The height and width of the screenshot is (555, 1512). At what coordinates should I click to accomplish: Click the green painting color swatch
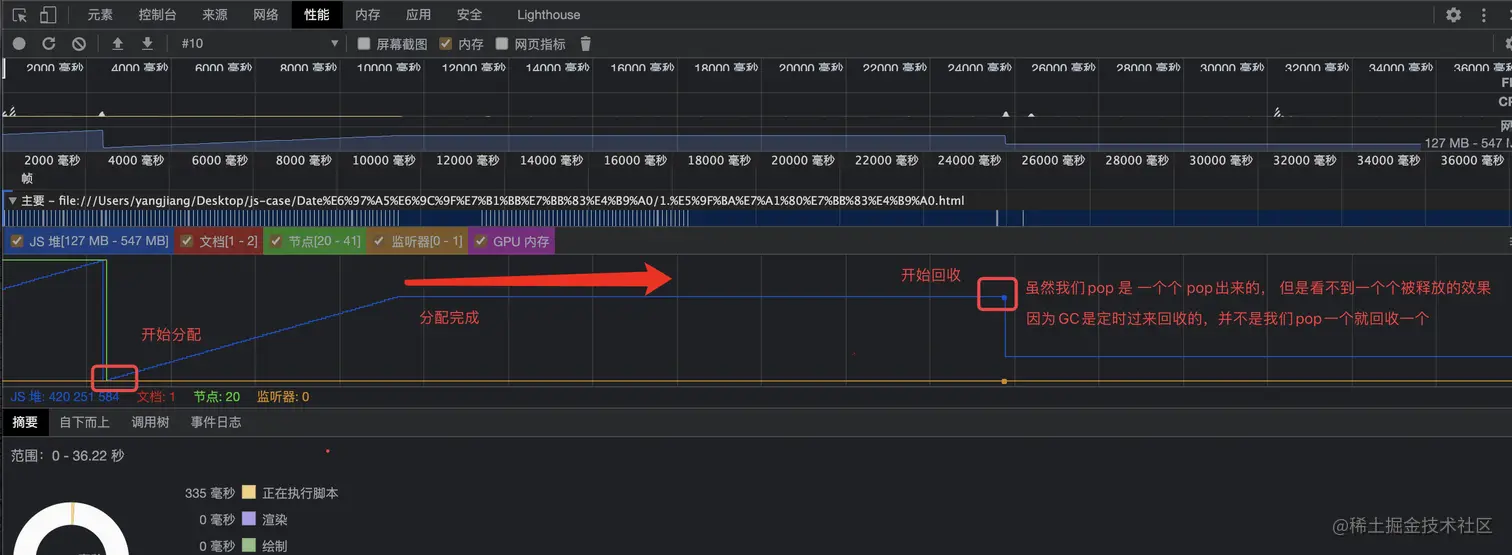(250, 546)
